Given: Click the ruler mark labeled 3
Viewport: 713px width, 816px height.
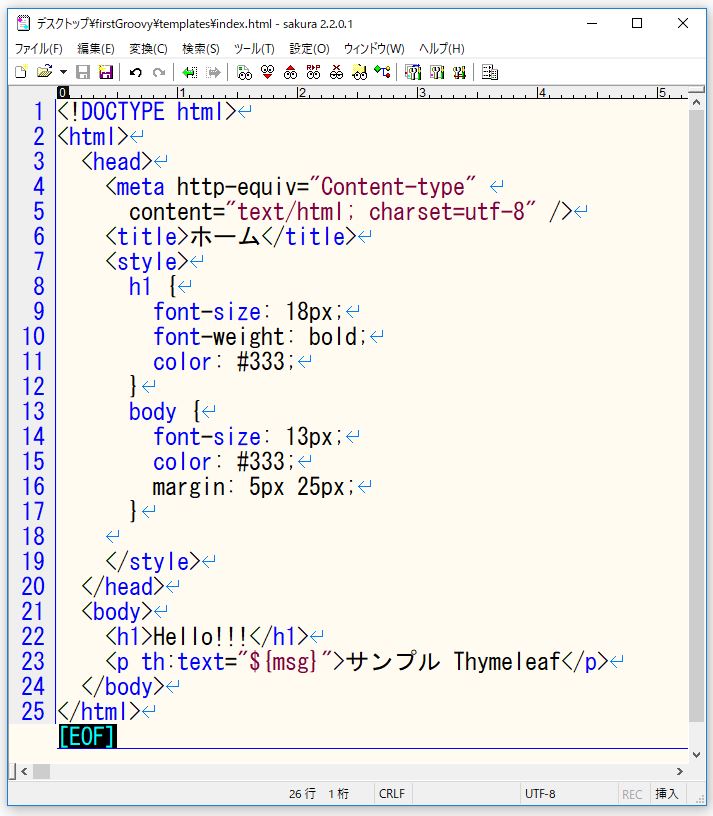Looking at the screenshot, I should coord(423,93).
